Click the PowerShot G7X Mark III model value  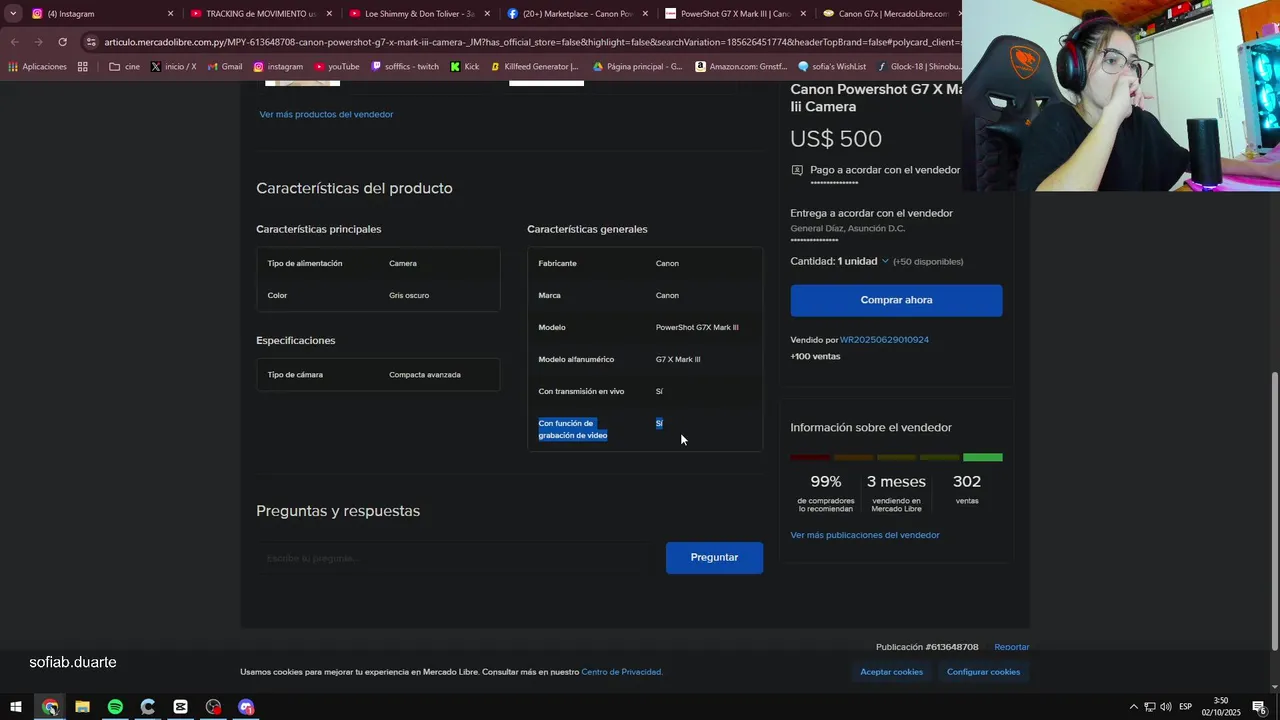pyautogui.click(x=697, y=327)
